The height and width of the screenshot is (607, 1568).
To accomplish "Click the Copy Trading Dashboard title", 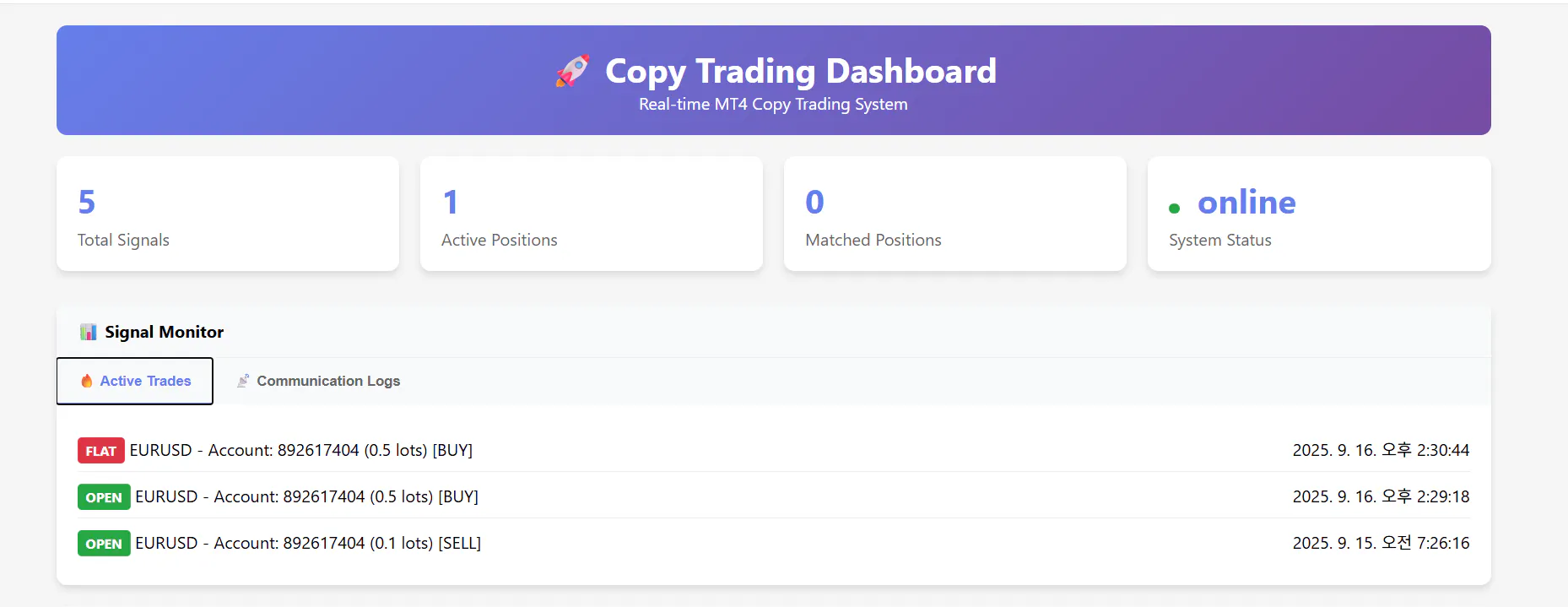I will 800,71.
